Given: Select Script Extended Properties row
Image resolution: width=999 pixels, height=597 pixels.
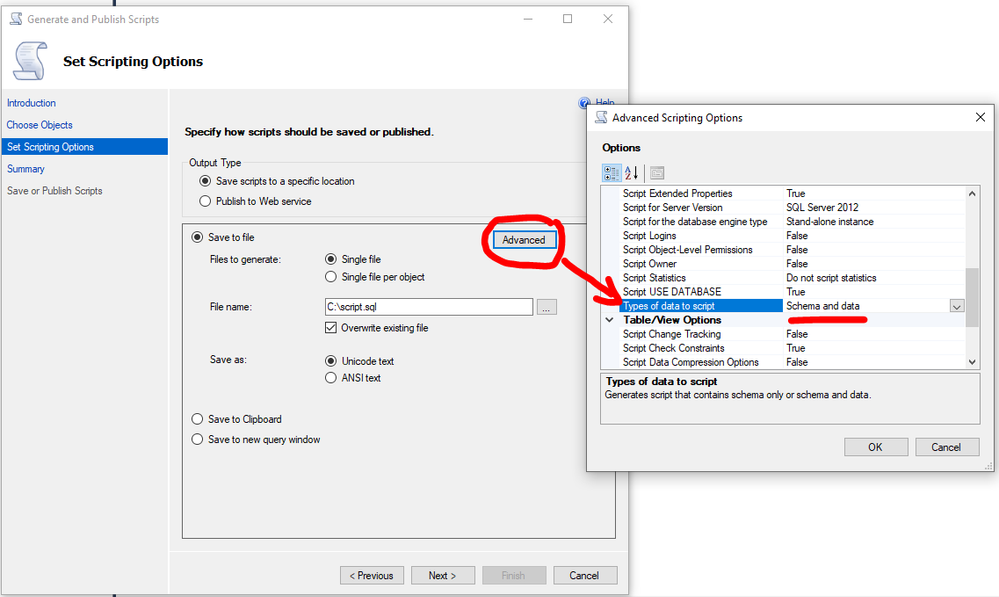Looking at the screenshot, I should point(793,193).
